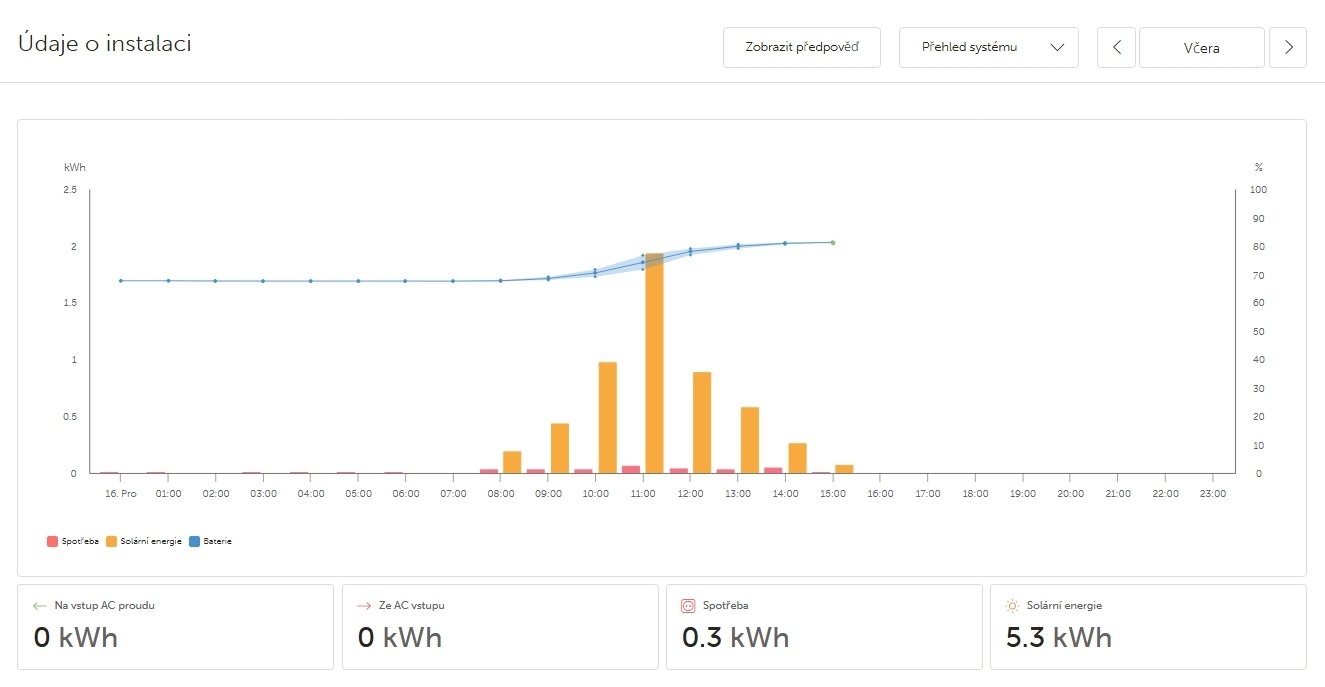Open the Přehled systému dropdown
The width and height of the screenshot is (1325, 687).
pyautogui.click(x=969, y=47)
